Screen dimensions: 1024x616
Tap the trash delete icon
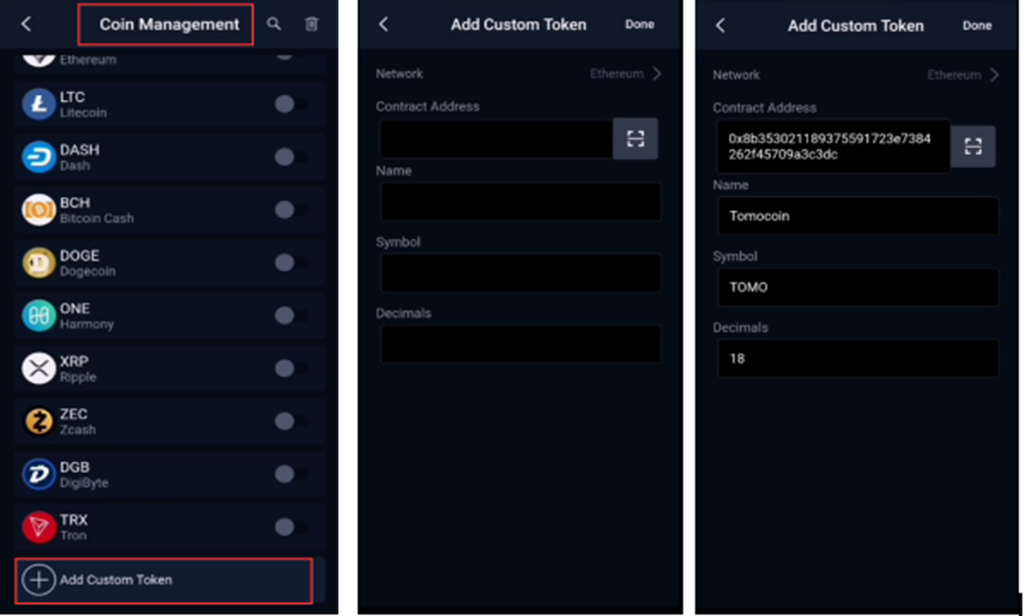coord(312,24)
